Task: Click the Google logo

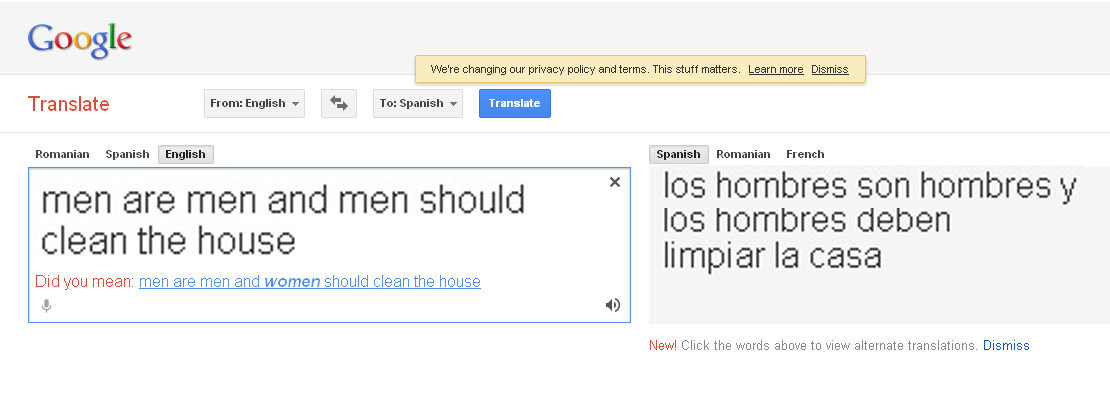Action: tap(80, 39)
